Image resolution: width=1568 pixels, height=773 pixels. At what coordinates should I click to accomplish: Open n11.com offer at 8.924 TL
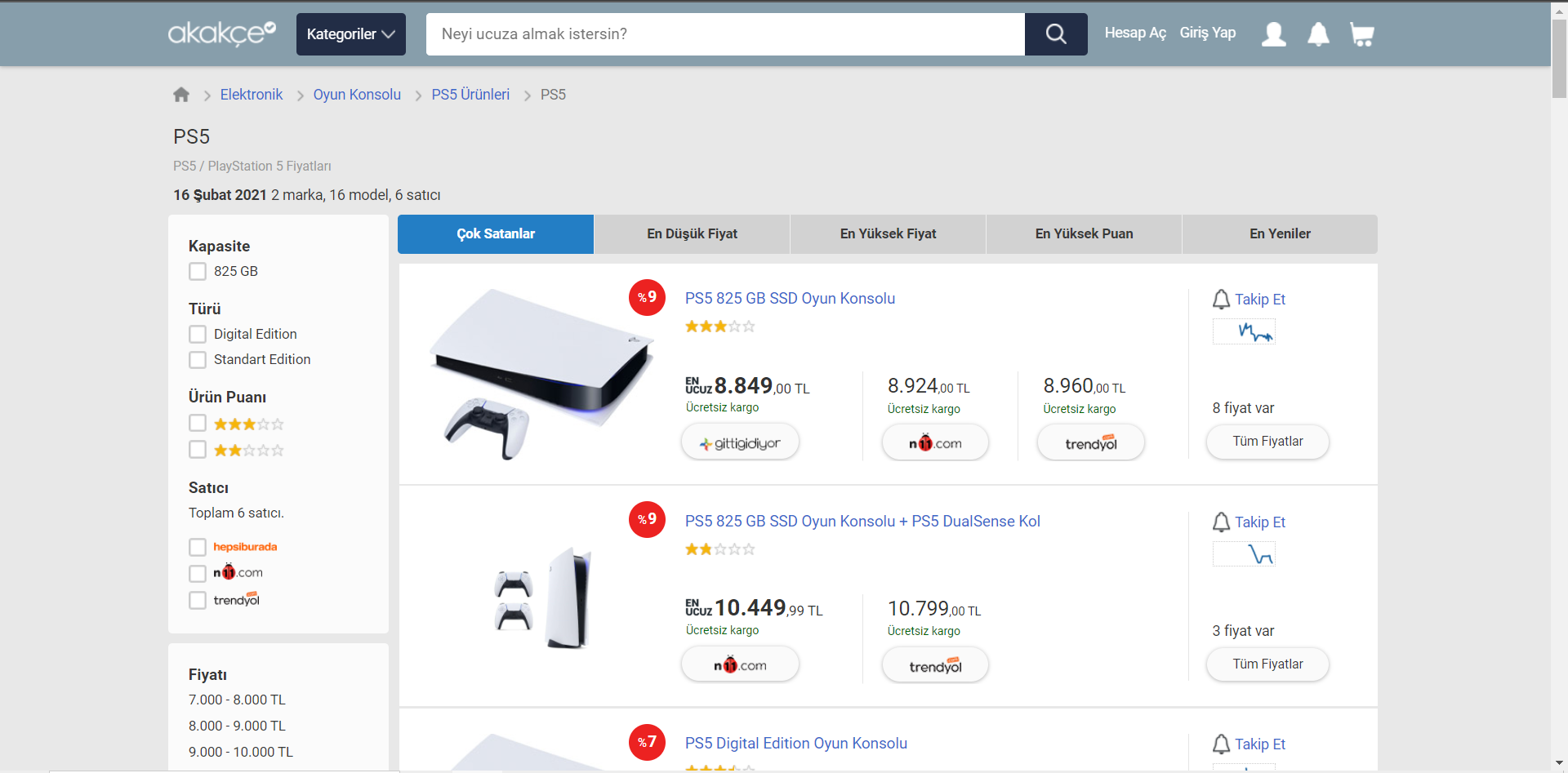point(935,442)
